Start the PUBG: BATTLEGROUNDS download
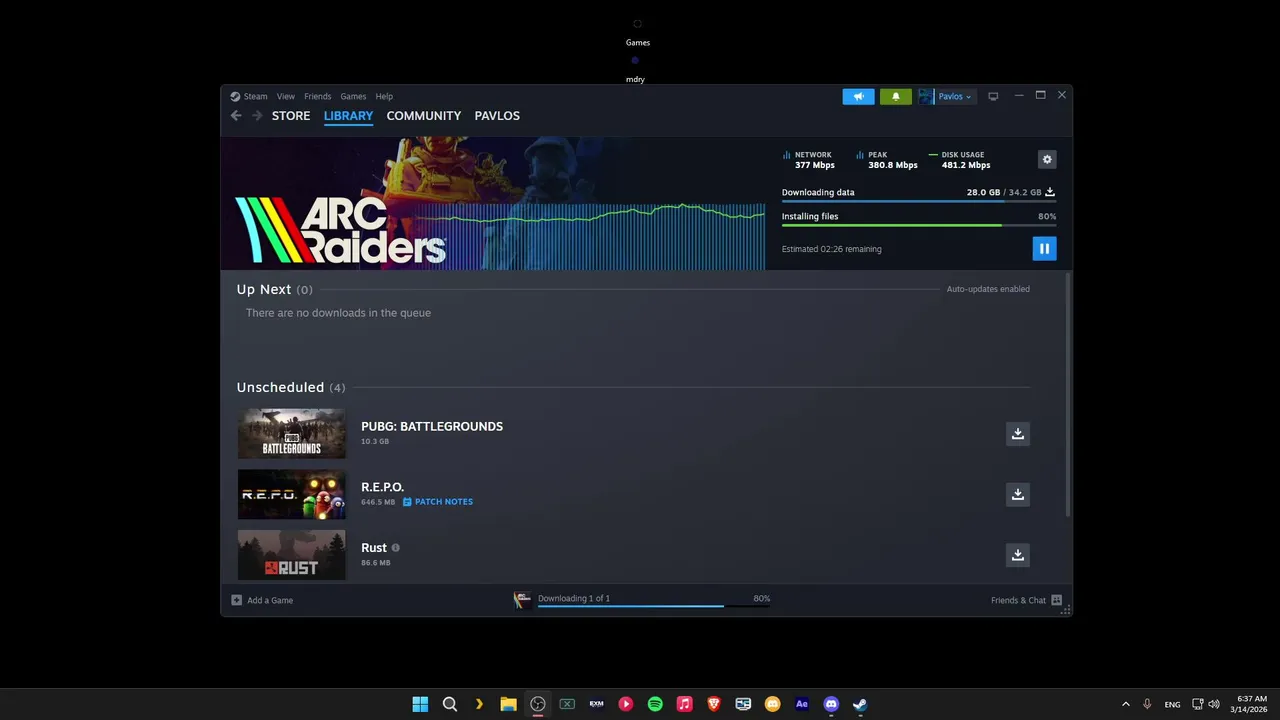The width and height of the screenshot is (1280, 720). [x=1017, y=433]
